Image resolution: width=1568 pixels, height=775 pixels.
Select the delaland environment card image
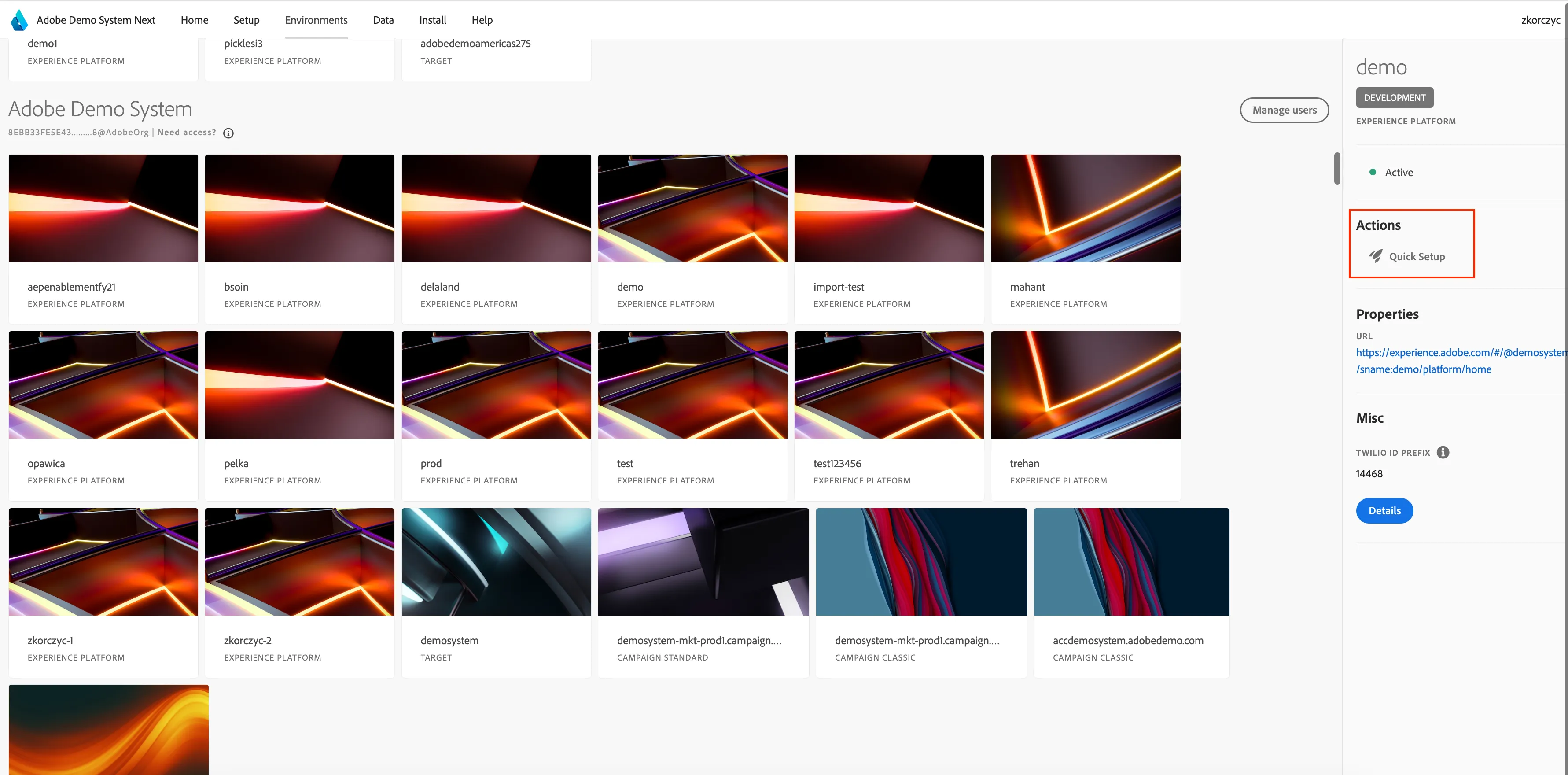[496, 208]
